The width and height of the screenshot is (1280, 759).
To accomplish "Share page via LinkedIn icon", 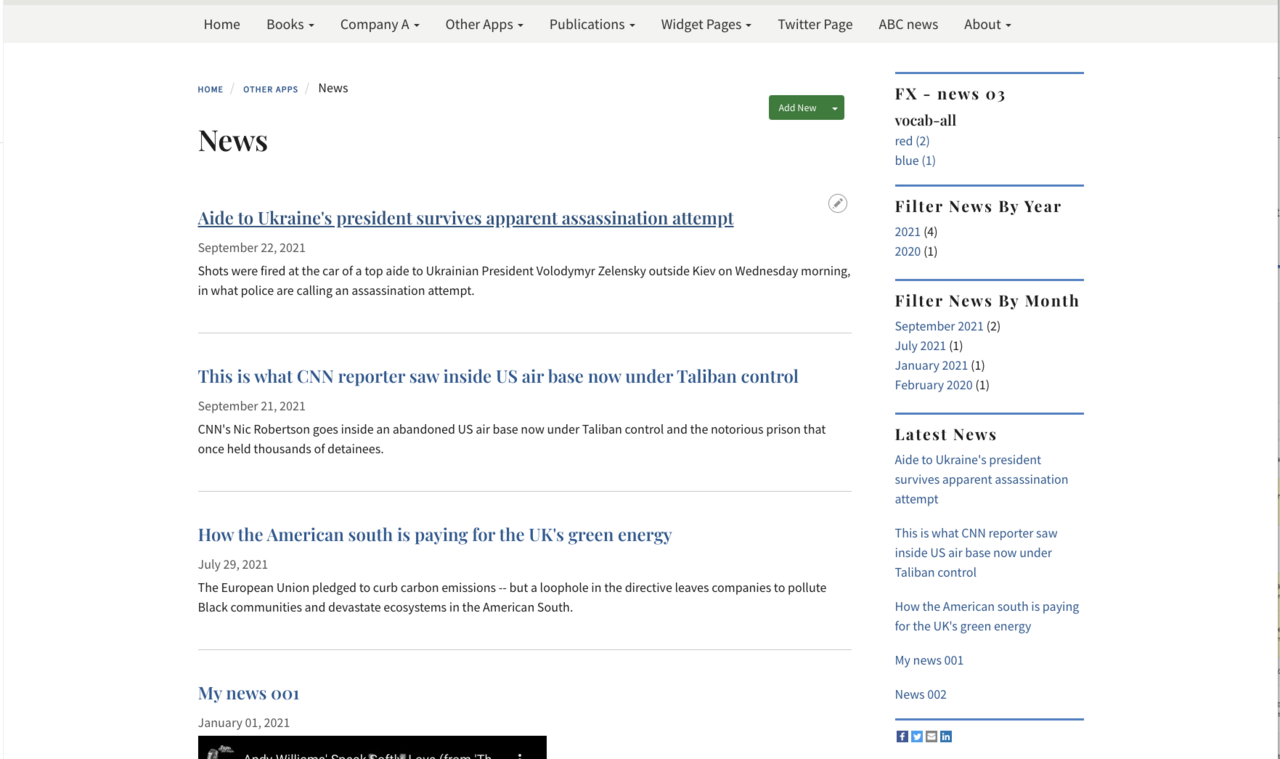I will click(x=946, y=737).
